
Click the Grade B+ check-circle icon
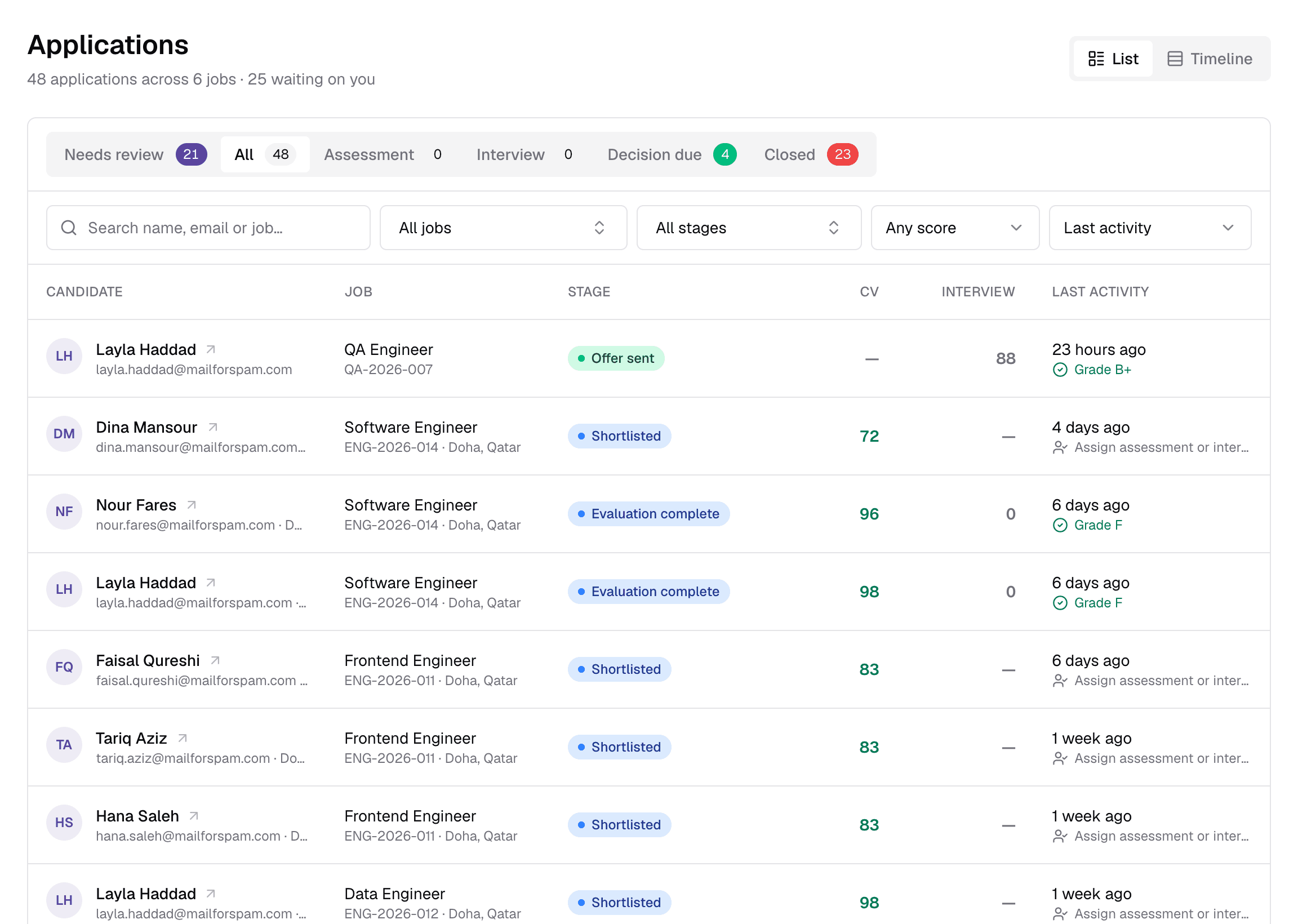[1060, 370]
